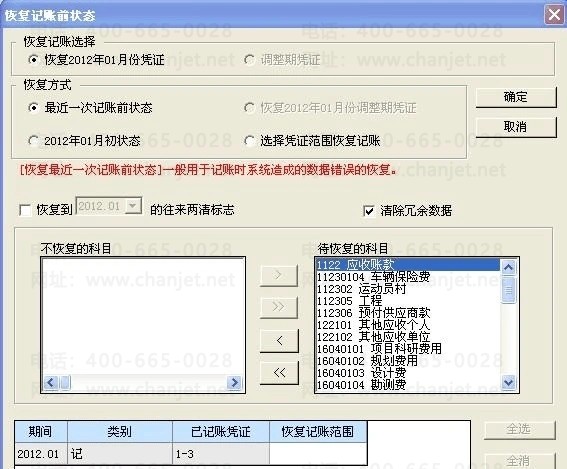
Task: Click the 恢复记账范围 column header
Action: [318, 431]
